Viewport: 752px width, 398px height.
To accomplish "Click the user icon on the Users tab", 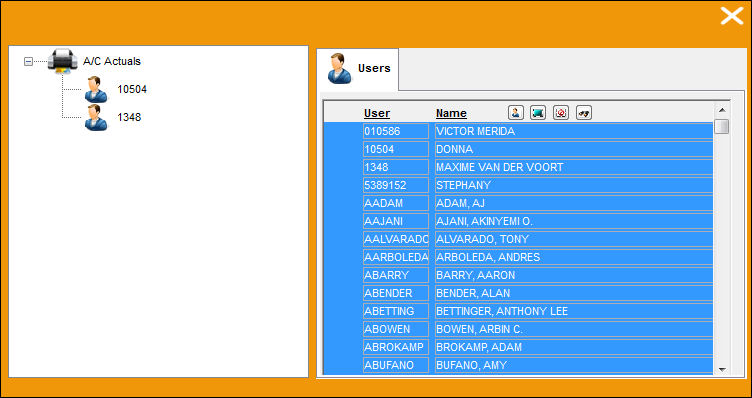I will [x=340, y=69].
